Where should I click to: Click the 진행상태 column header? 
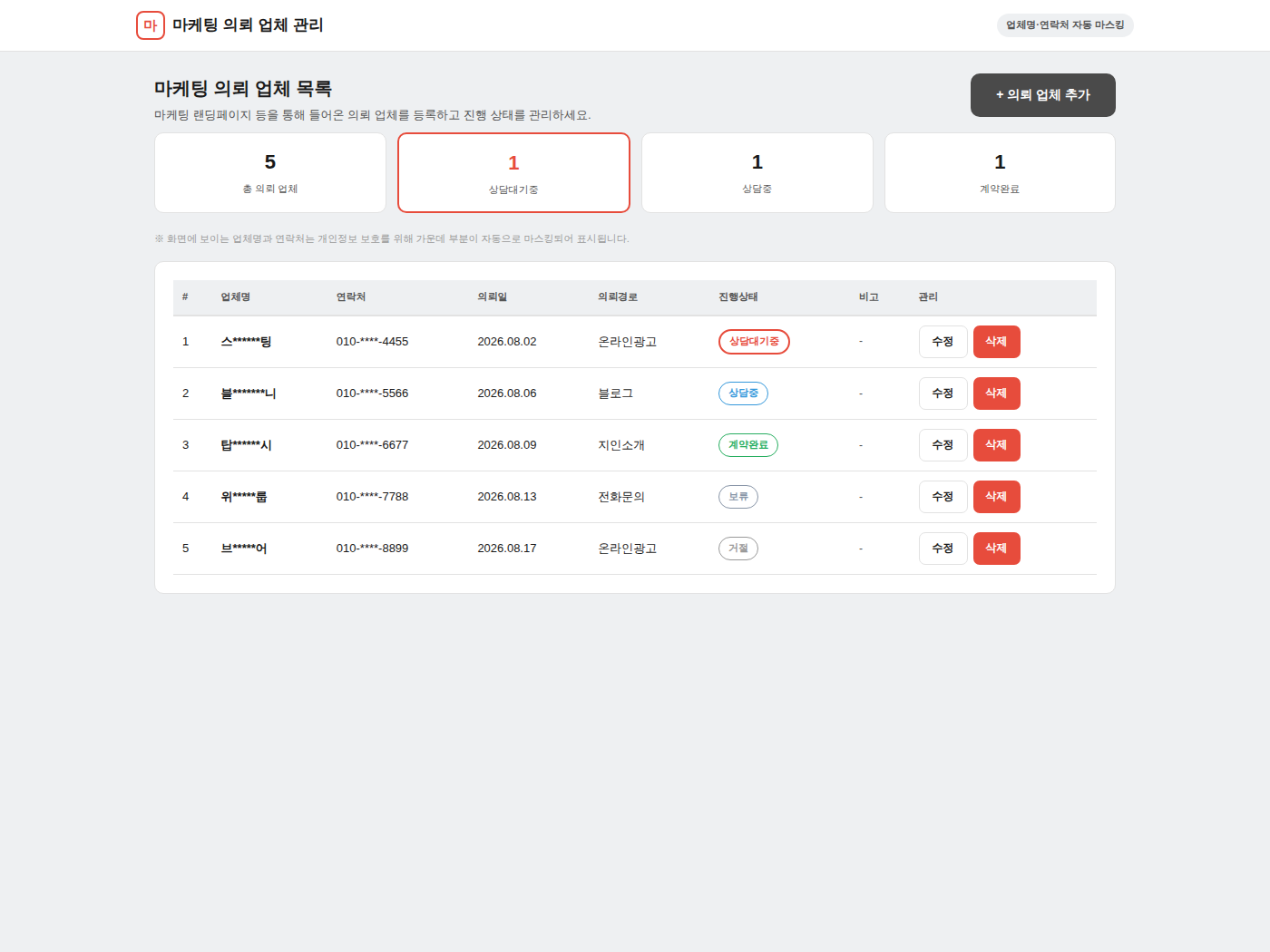738,297
